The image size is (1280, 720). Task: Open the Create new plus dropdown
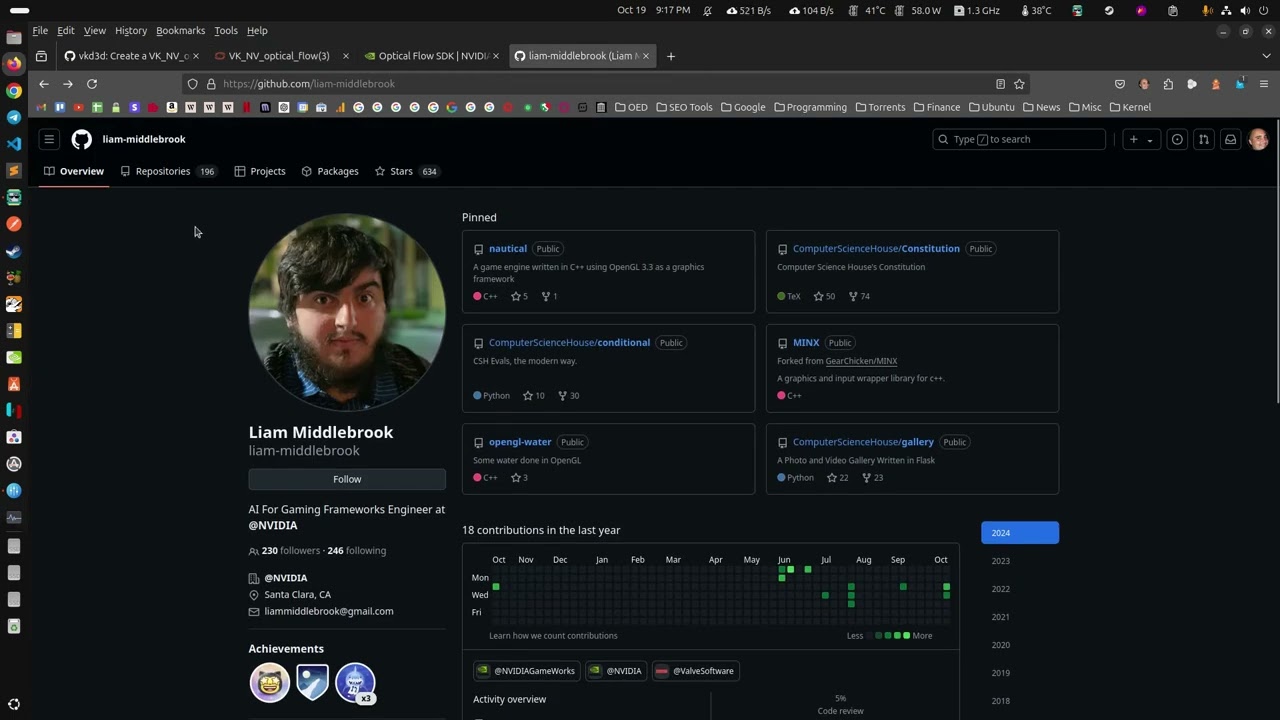tap(1141, 139)
